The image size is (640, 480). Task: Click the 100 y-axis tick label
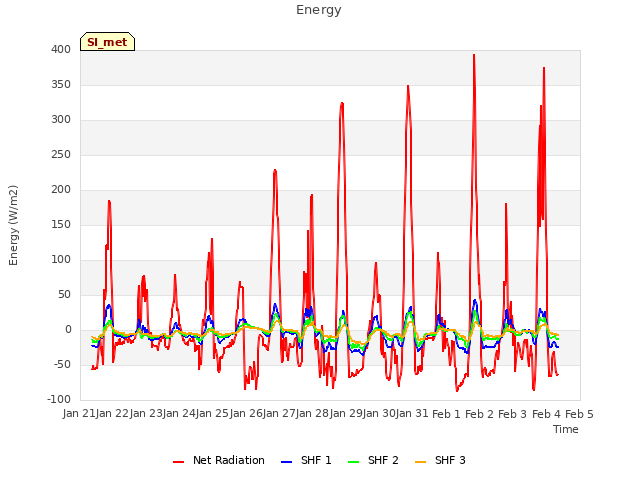coord(61,260)
